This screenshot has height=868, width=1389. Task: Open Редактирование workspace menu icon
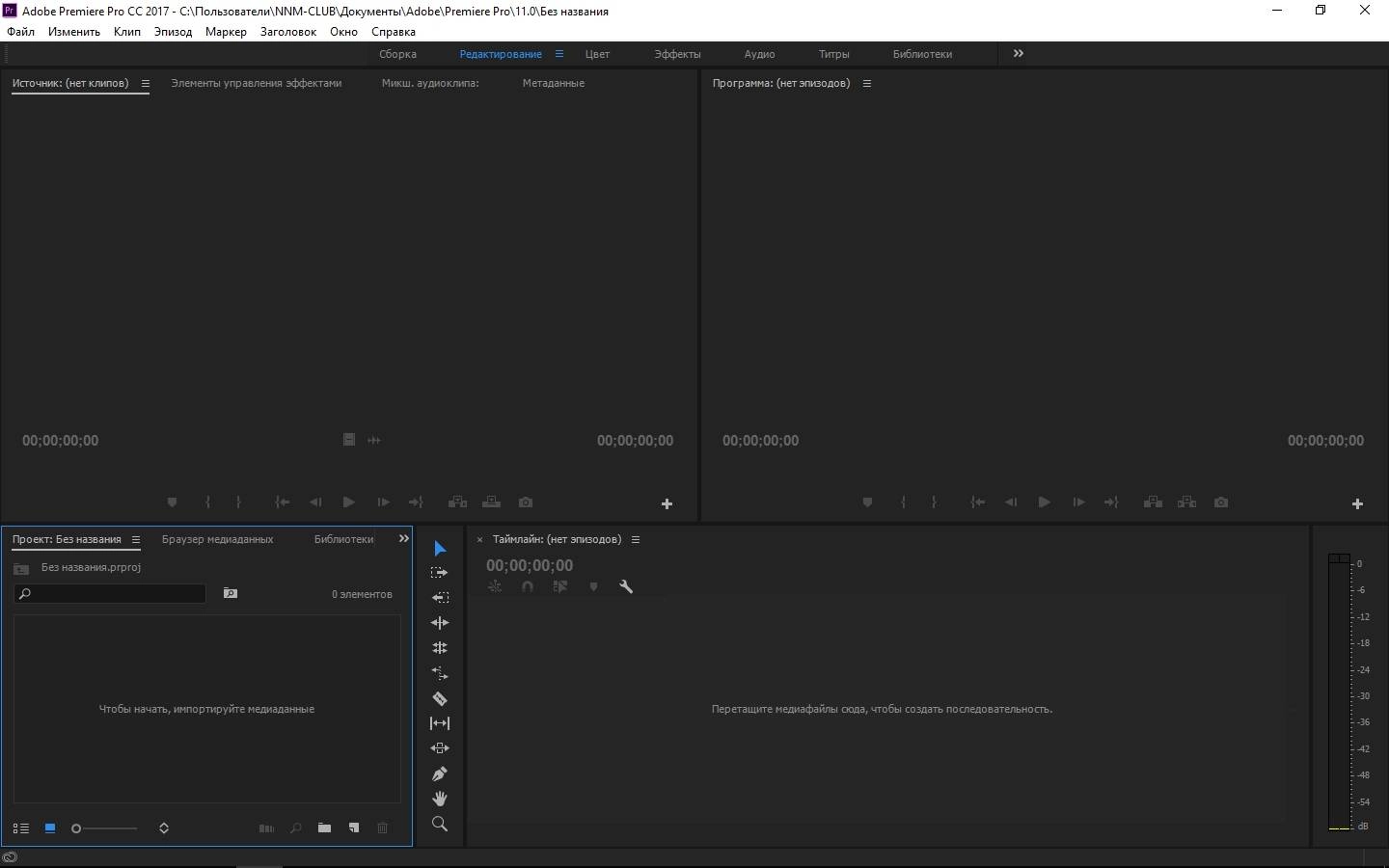pos(559,54)
